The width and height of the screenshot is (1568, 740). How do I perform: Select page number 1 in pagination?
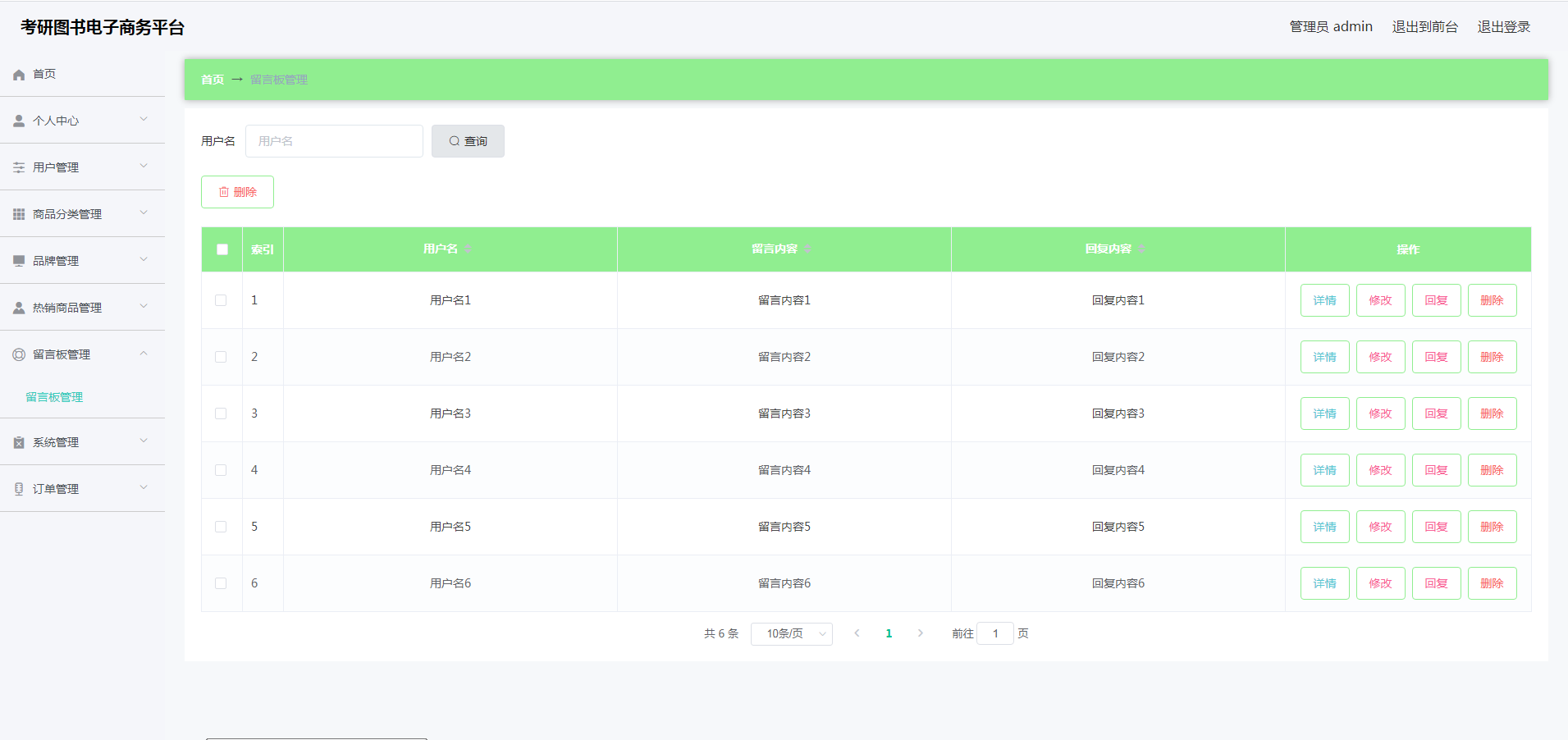889,633
